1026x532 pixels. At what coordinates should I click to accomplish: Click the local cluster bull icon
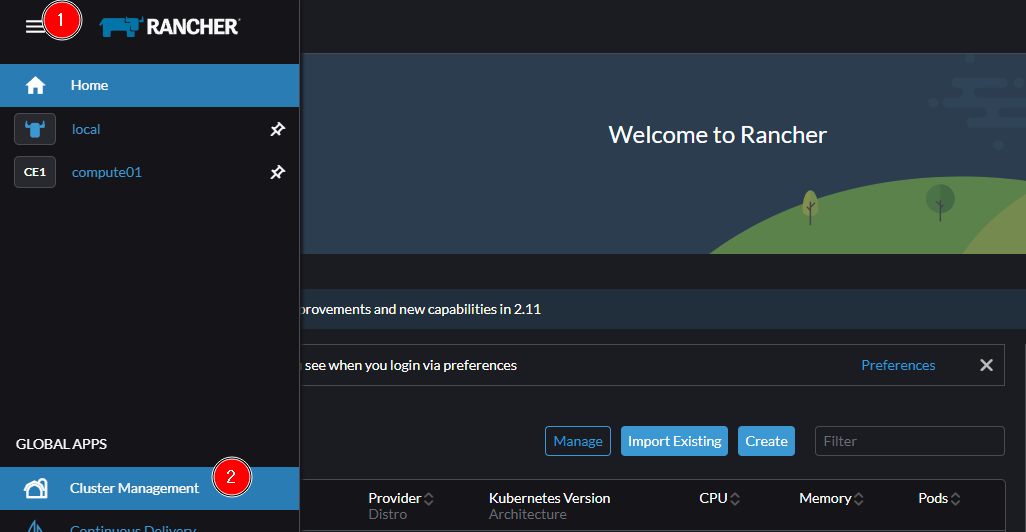[x=35, y=129]
